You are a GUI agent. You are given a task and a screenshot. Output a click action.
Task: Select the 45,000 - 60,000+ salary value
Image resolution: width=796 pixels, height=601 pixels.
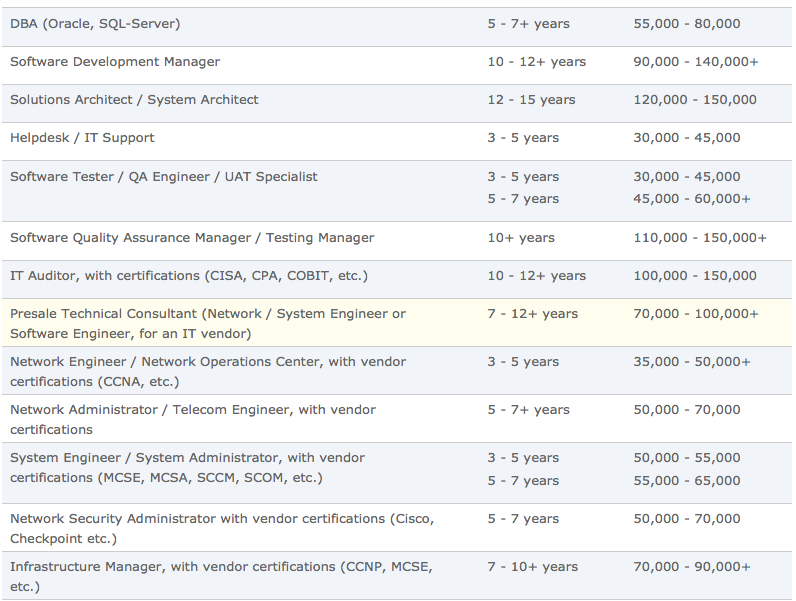(691, 199)
